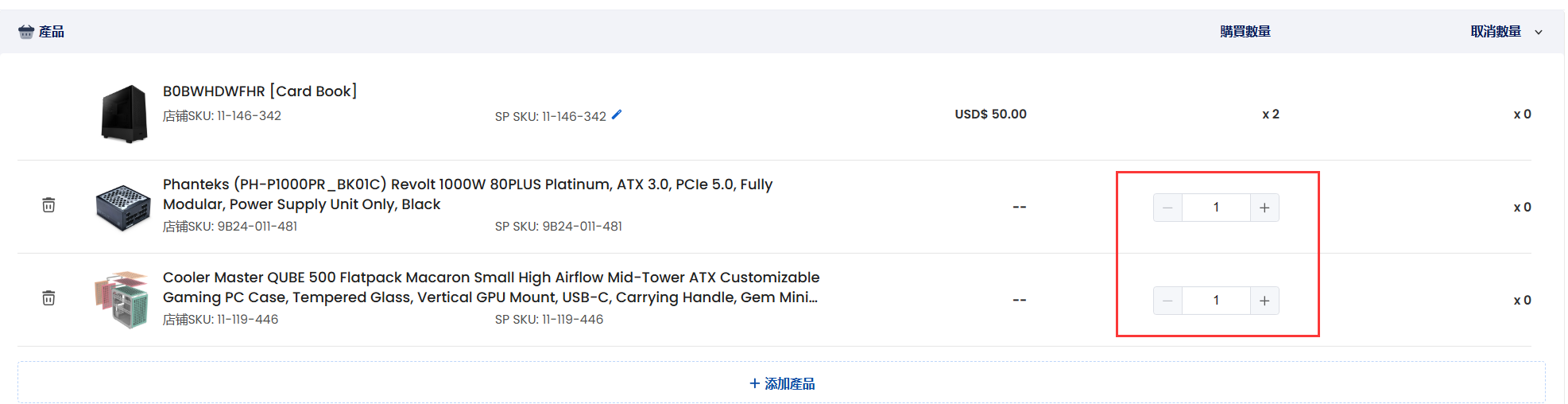Open the Phanteks power supply thumbnail
This screenshot has height=404, width=1568.
(122, 207)
